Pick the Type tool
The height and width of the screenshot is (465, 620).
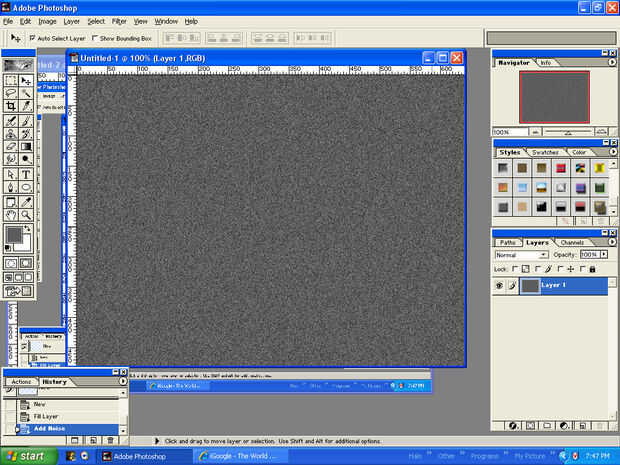click(26, 174)
